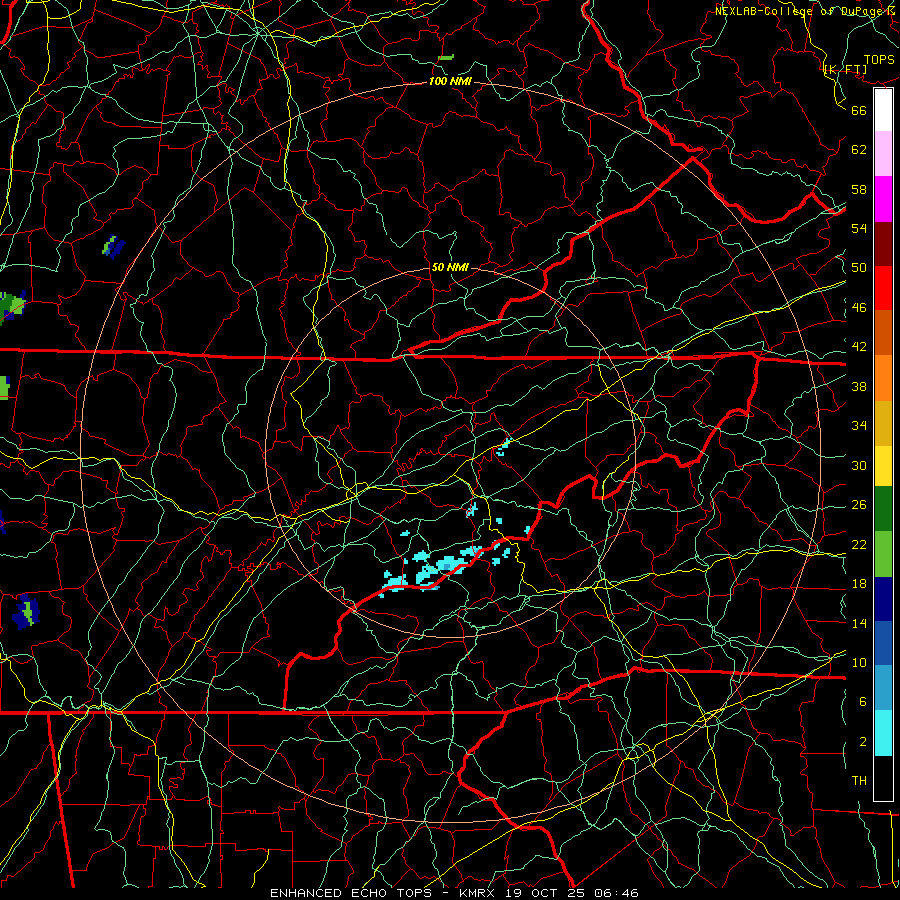Click the 30 legend value
900x900 pixels.
click(859, 465)
